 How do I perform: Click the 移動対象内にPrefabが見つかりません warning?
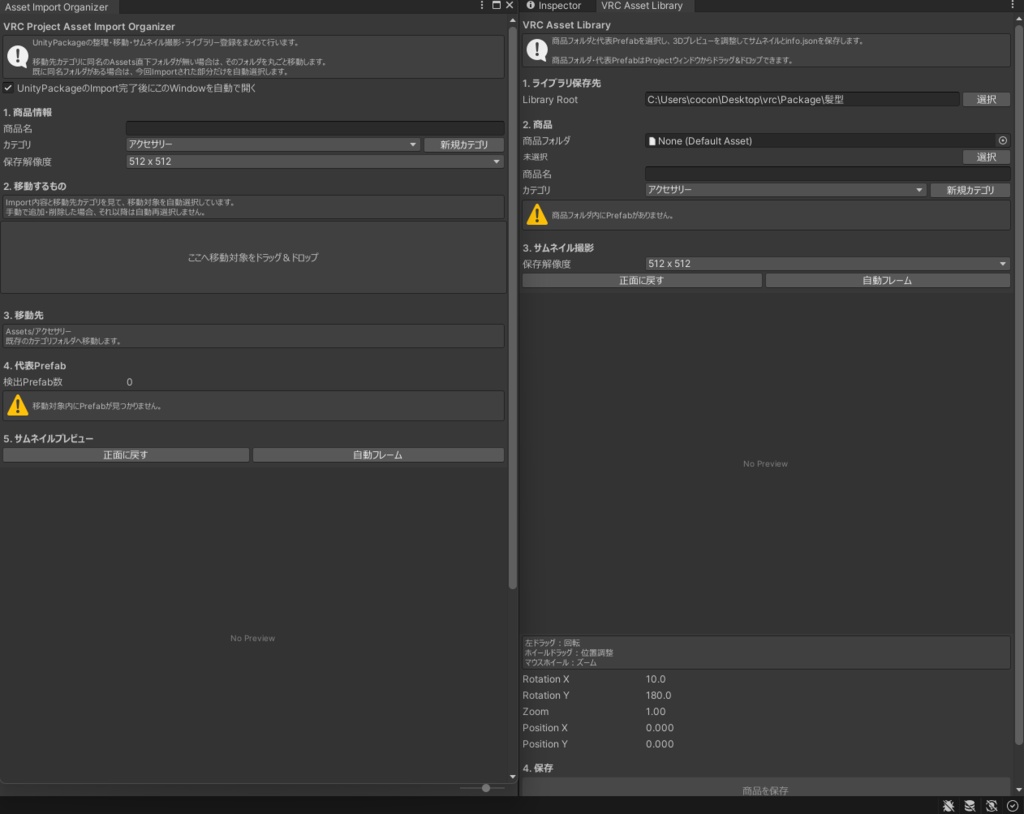click(x=253, y=406)
